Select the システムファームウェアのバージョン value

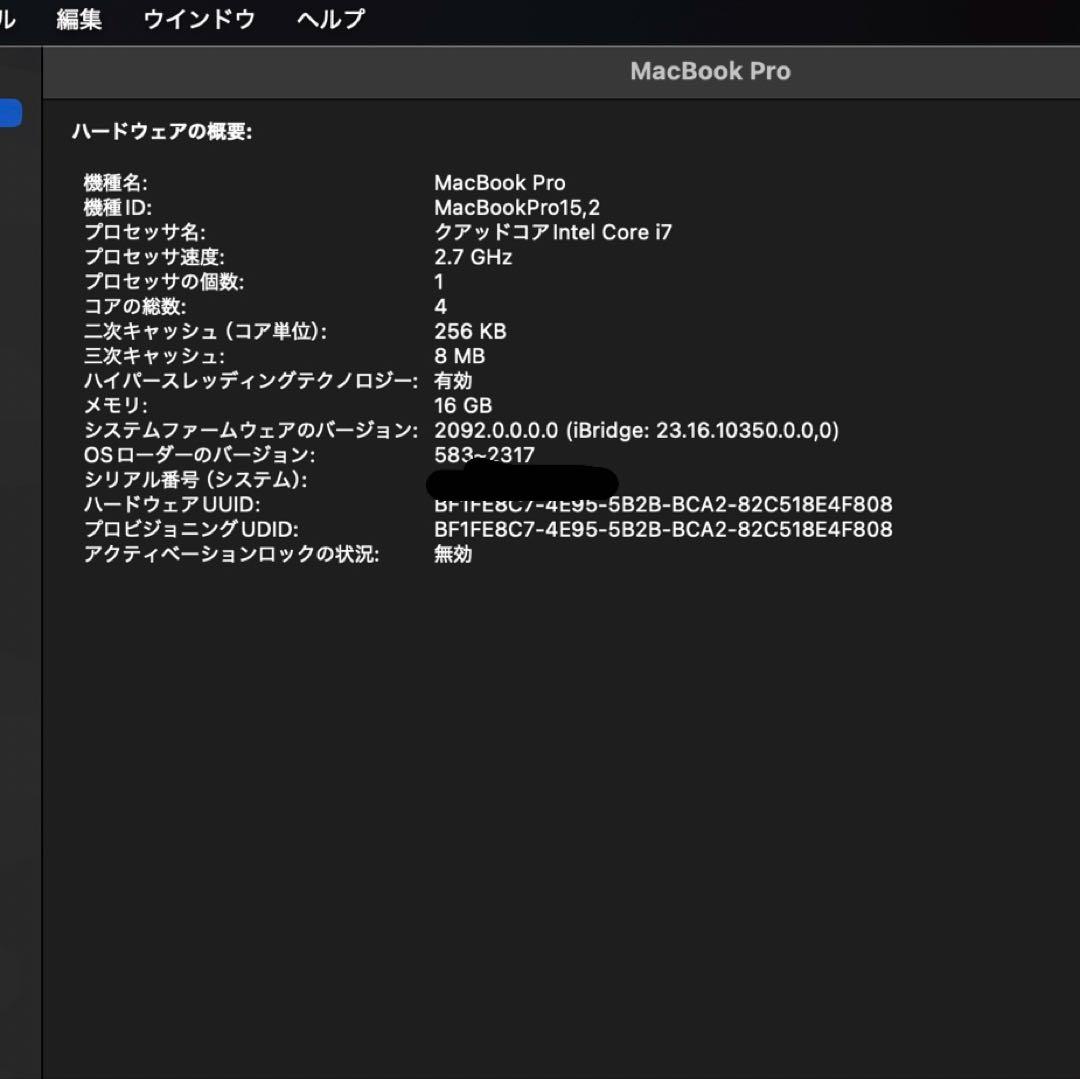click(636, 430)
